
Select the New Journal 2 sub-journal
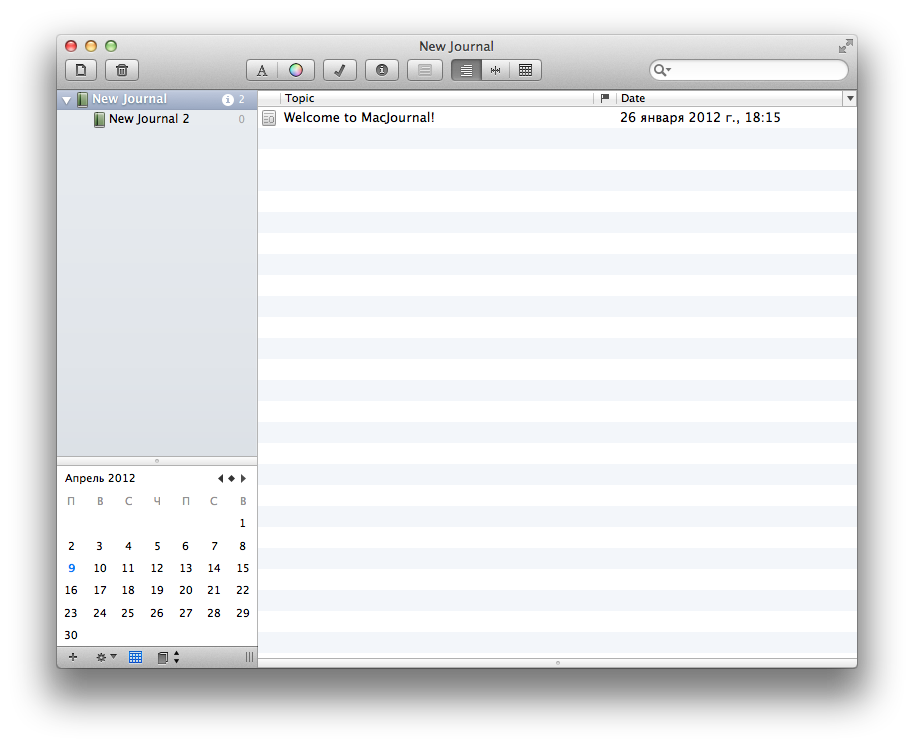[157, 119]
